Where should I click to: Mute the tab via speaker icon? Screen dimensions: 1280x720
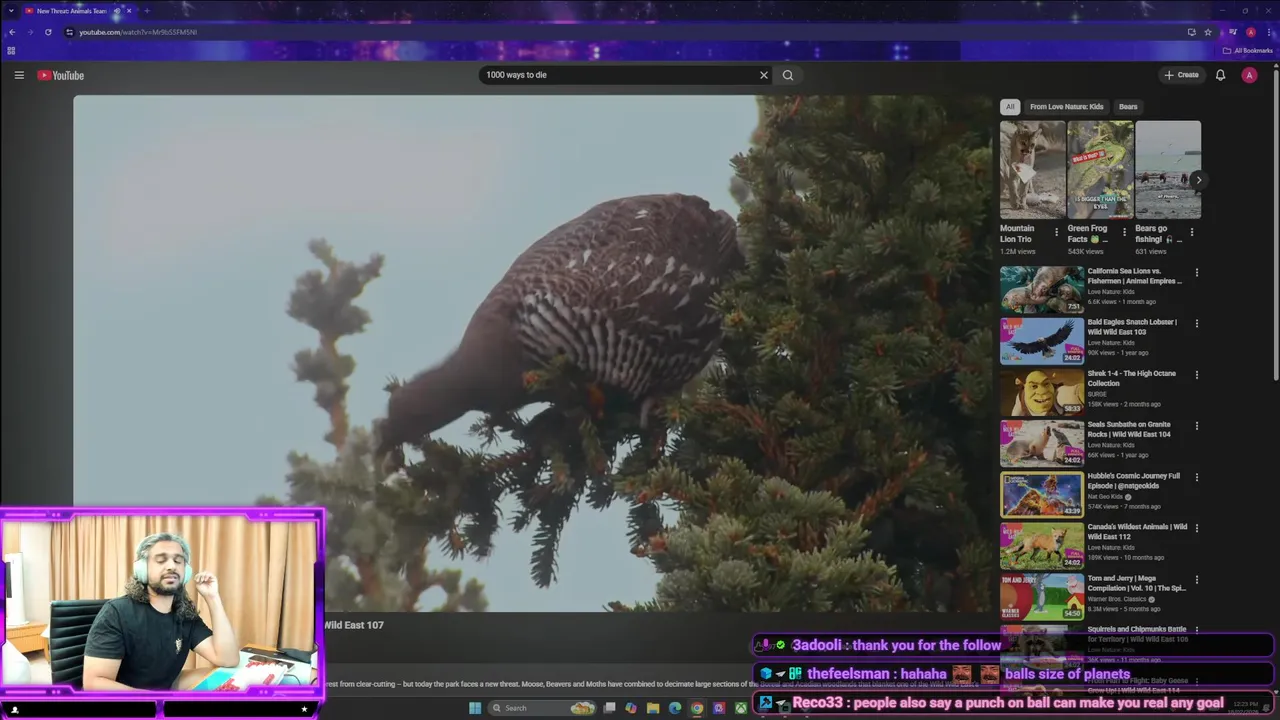click(116, 11)
